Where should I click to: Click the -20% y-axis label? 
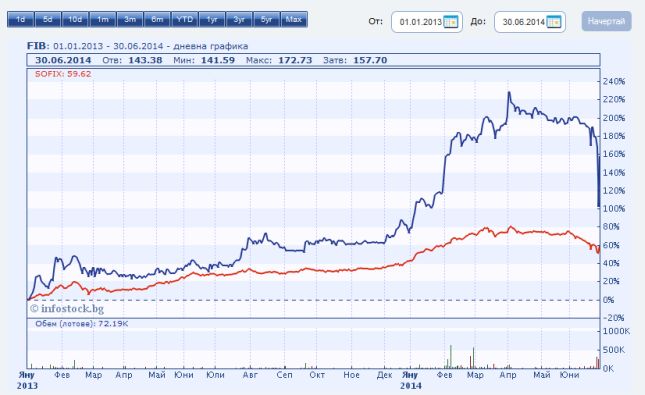tap(613, 318)
